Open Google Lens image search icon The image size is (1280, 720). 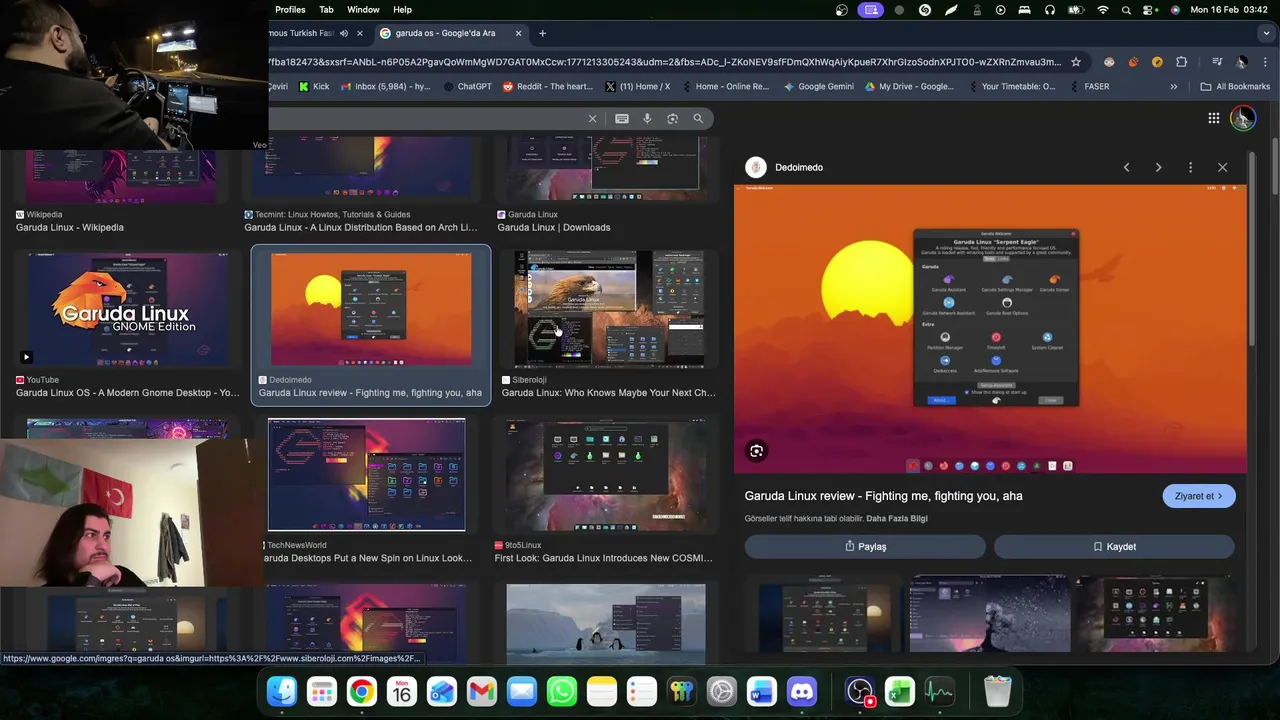click(x=672, y=119)
